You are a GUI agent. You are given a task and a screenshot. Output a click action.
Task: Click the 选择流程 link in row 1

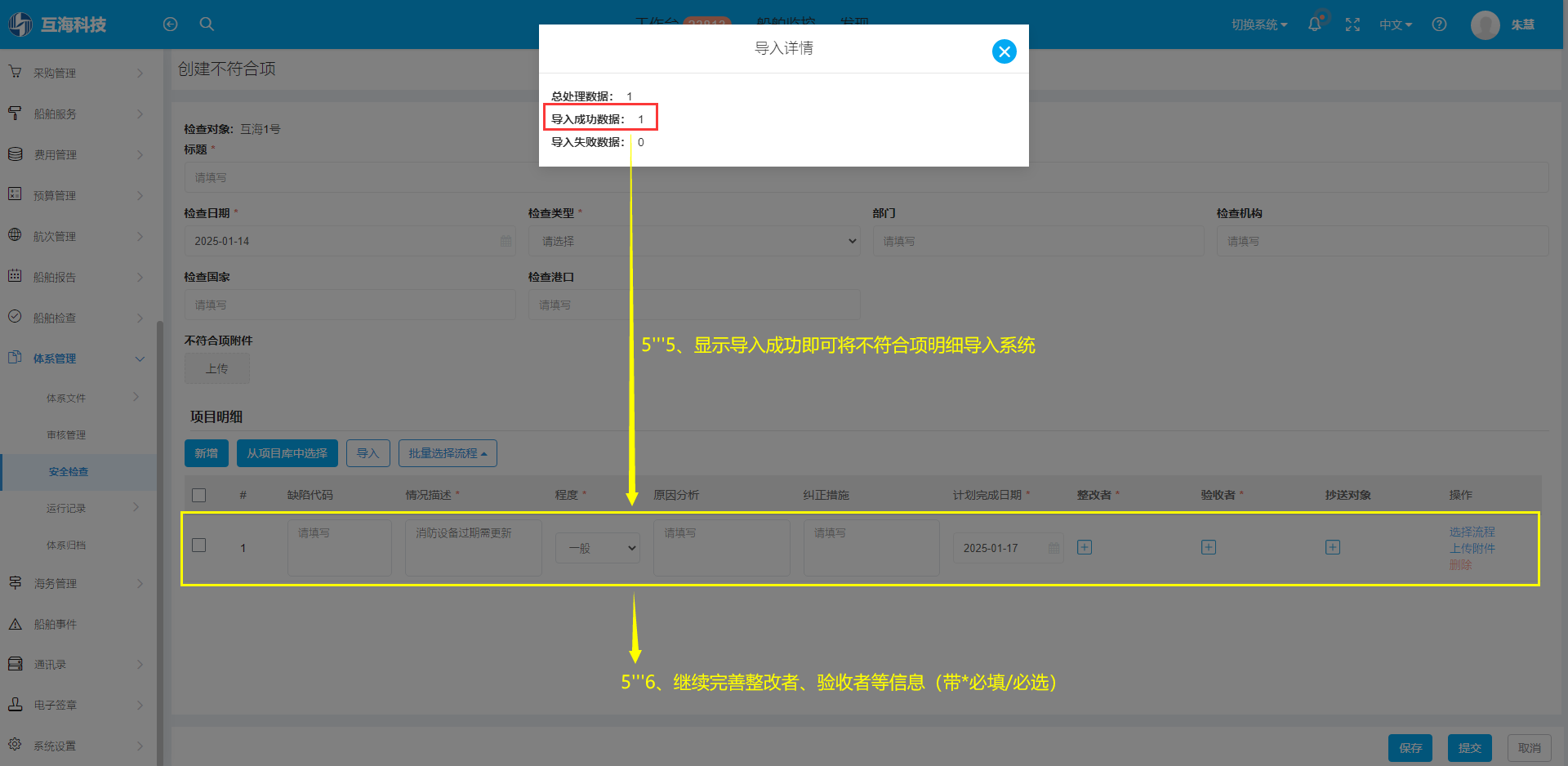coord(1472,532)
